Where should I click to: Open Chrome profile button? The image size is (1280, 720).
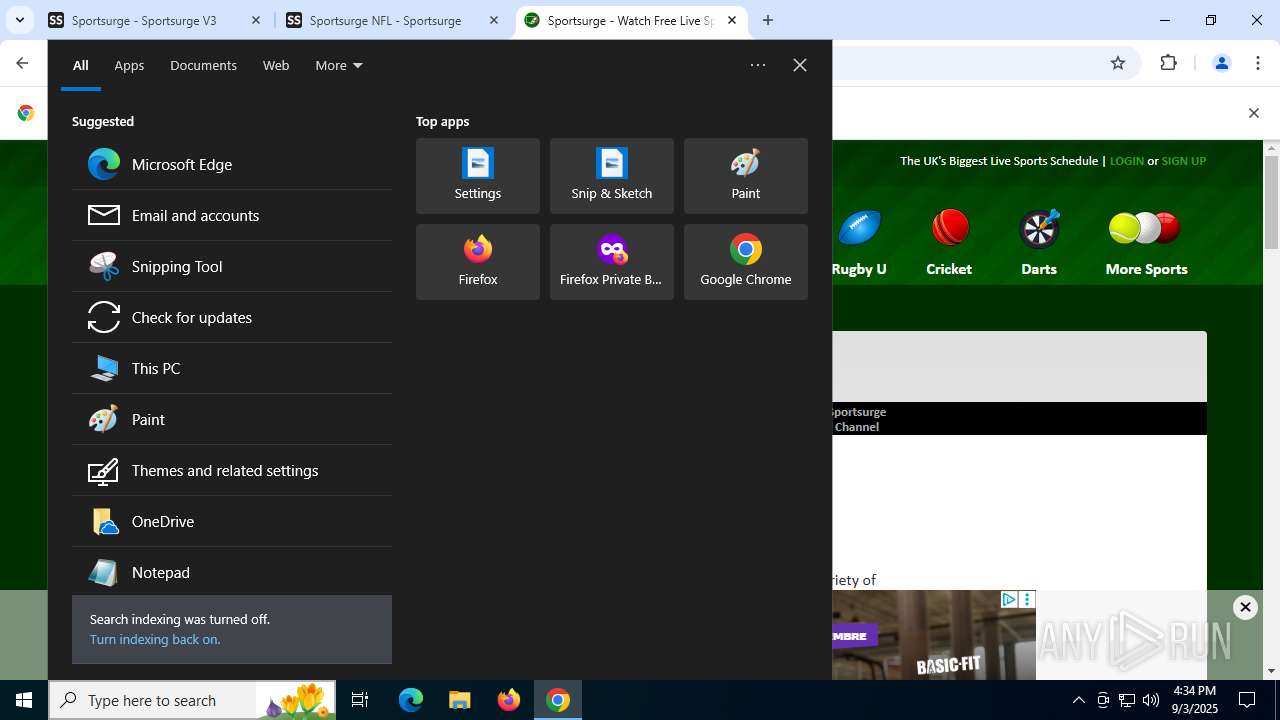(1221, 63)
